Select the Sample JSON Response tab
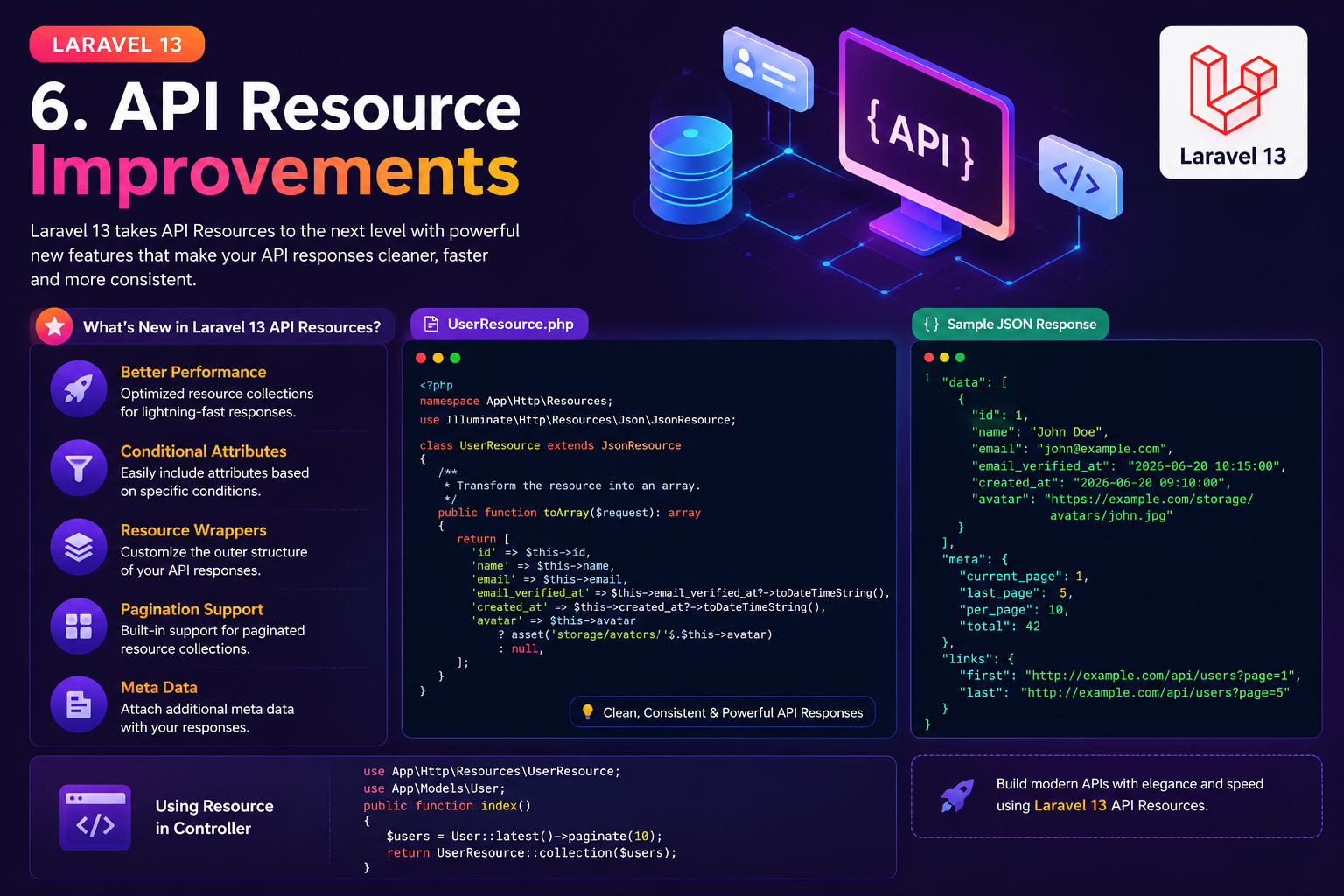 [1011, 324]
